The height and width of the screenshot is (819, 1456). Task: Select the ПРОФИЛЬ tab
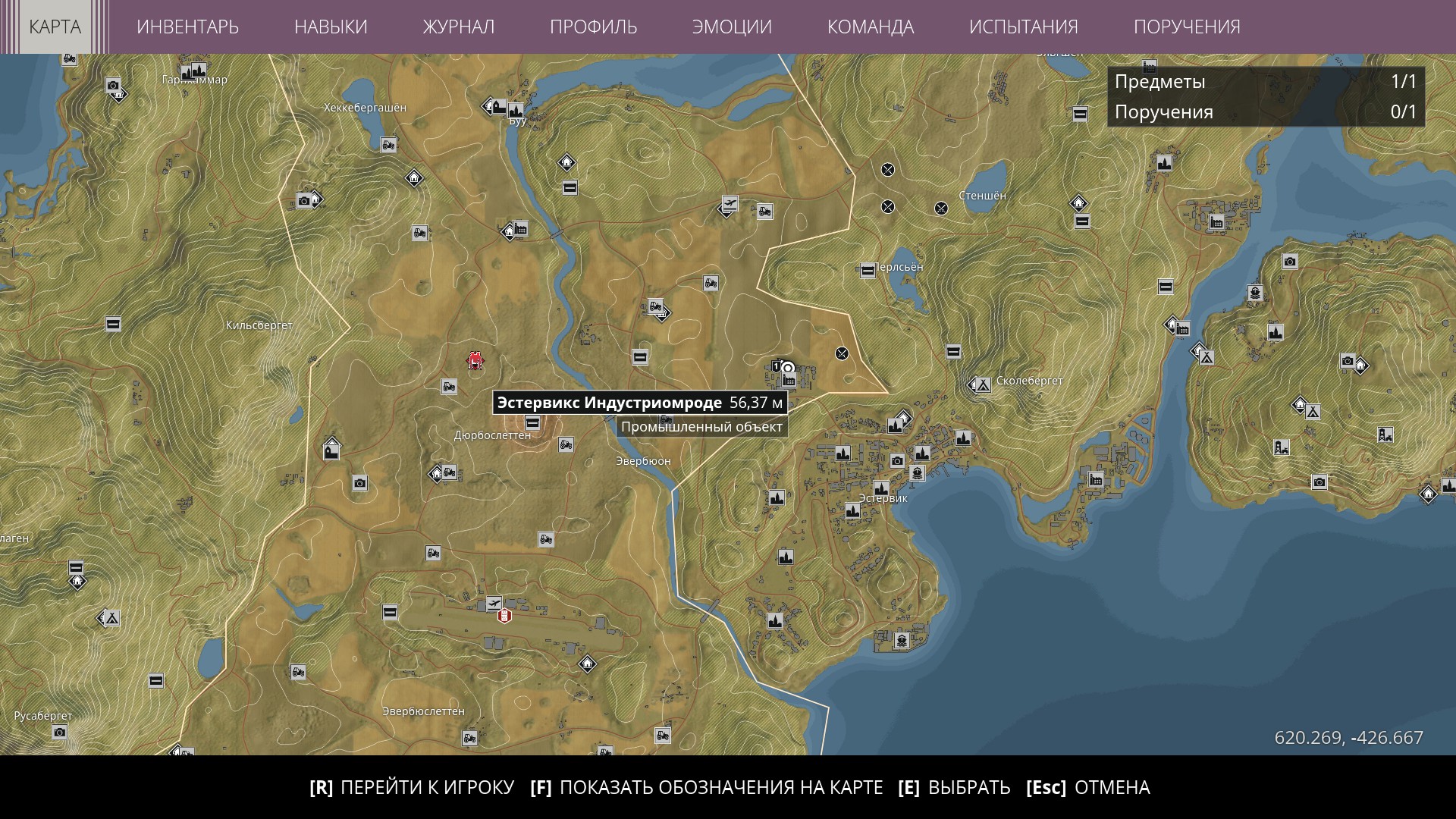(x=593, y=27)
